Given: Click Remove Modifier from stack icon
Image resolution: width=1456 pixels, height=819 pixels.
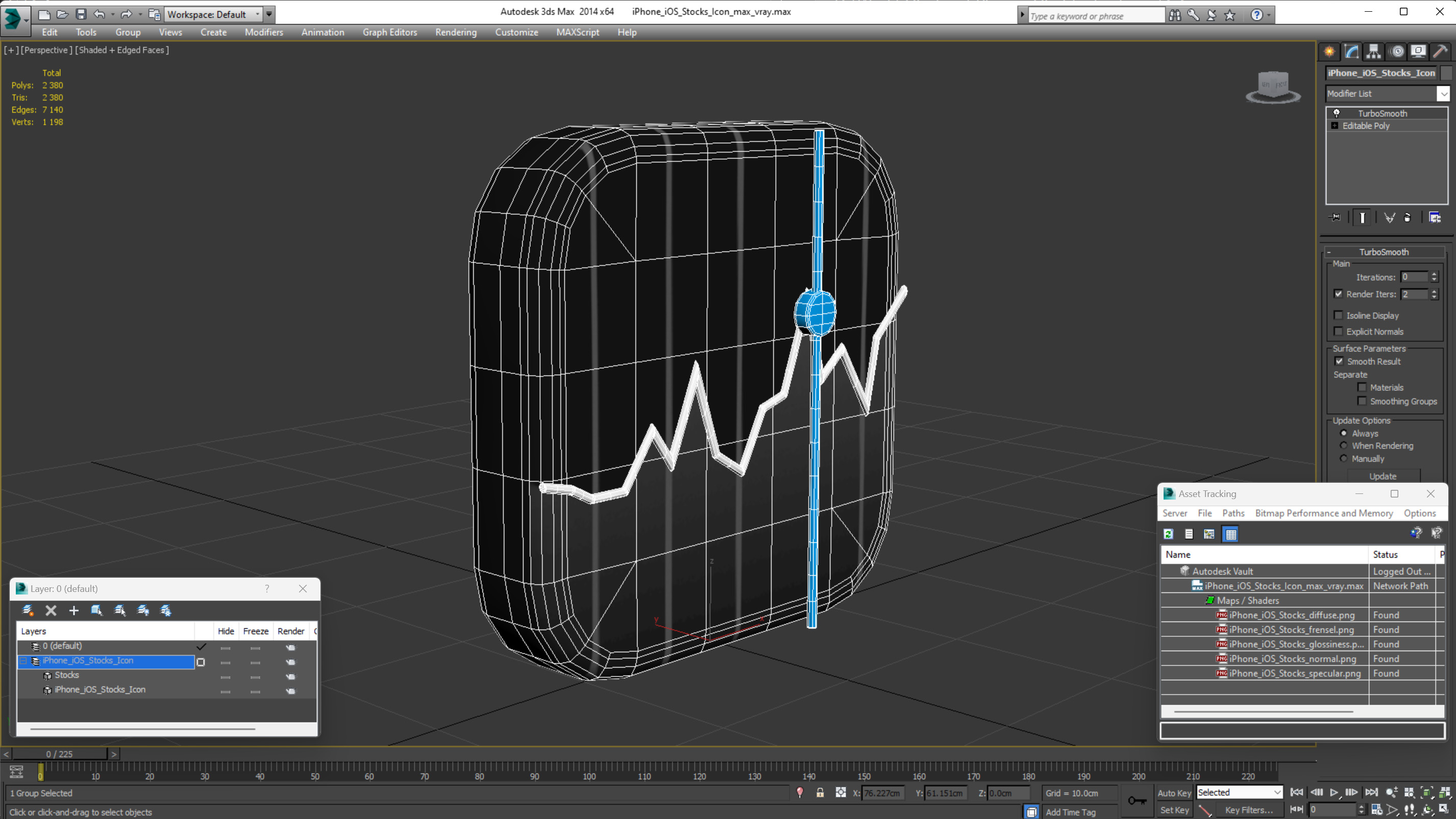Looking at the screenshot, I should pos(1408,217).
